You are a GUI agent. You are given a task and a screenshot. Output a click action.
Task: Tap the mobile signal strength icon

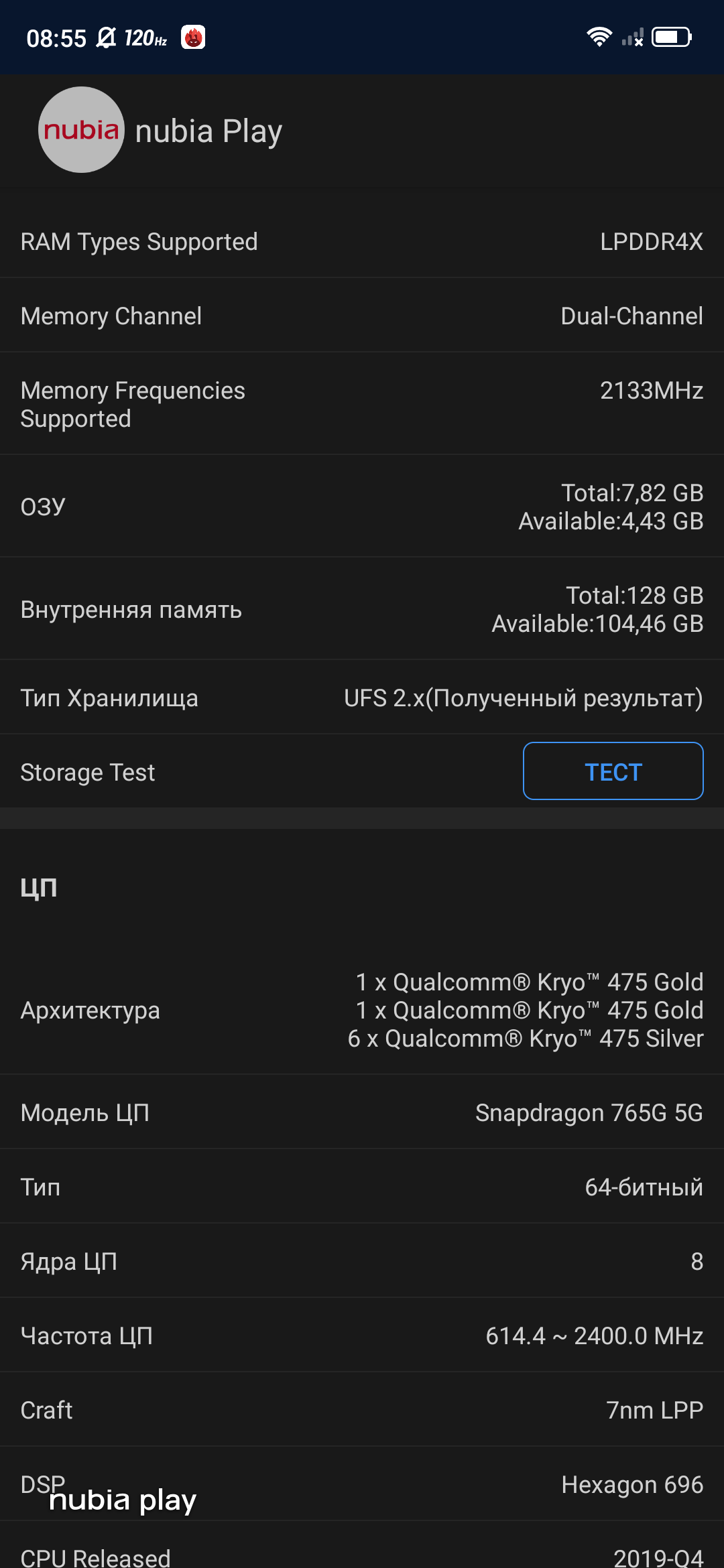click(632, 38)
